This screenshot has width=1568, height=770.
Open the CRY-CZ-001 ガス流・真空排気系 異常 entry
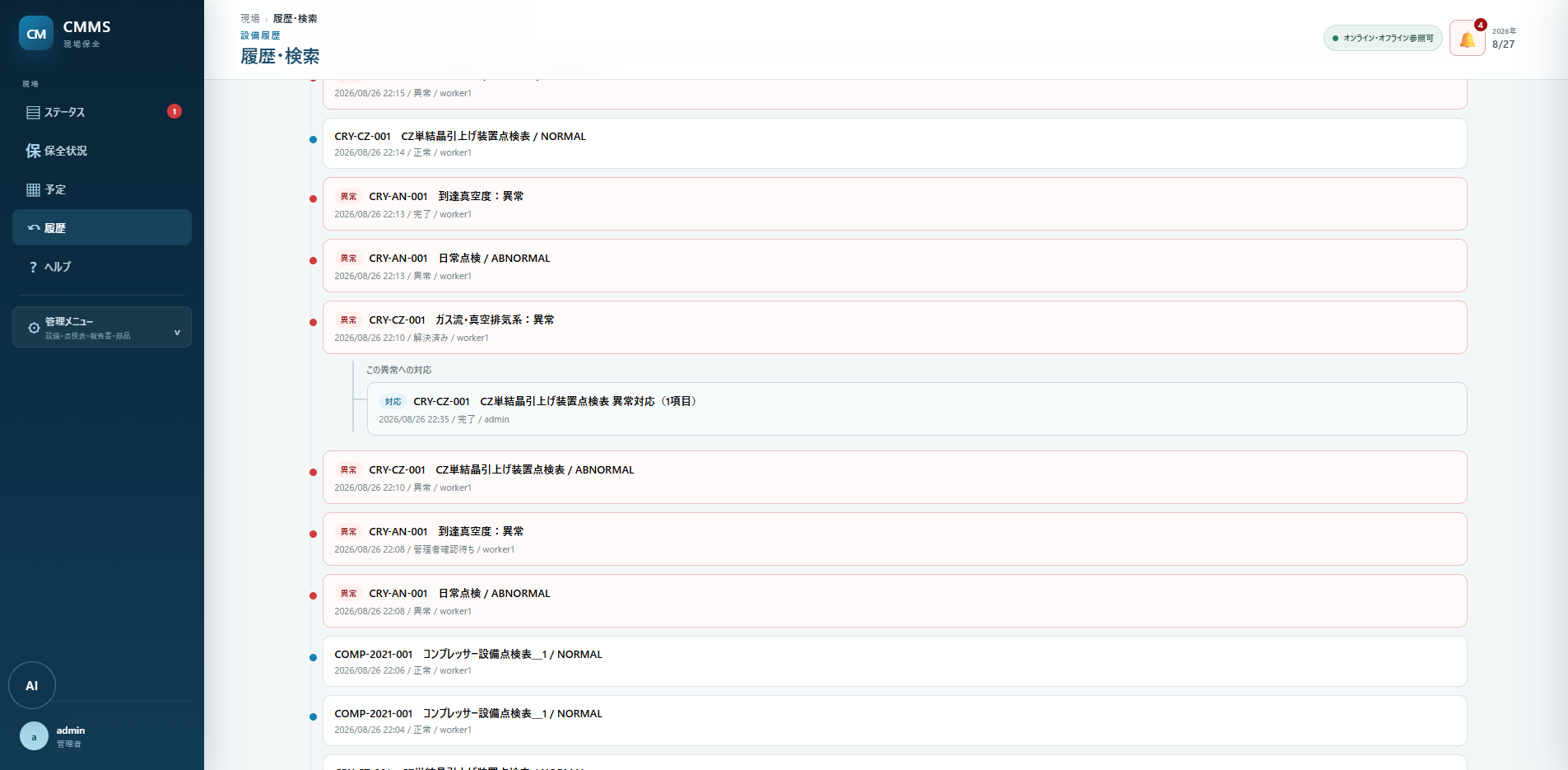pyautogui.click(x=895, y=328)
